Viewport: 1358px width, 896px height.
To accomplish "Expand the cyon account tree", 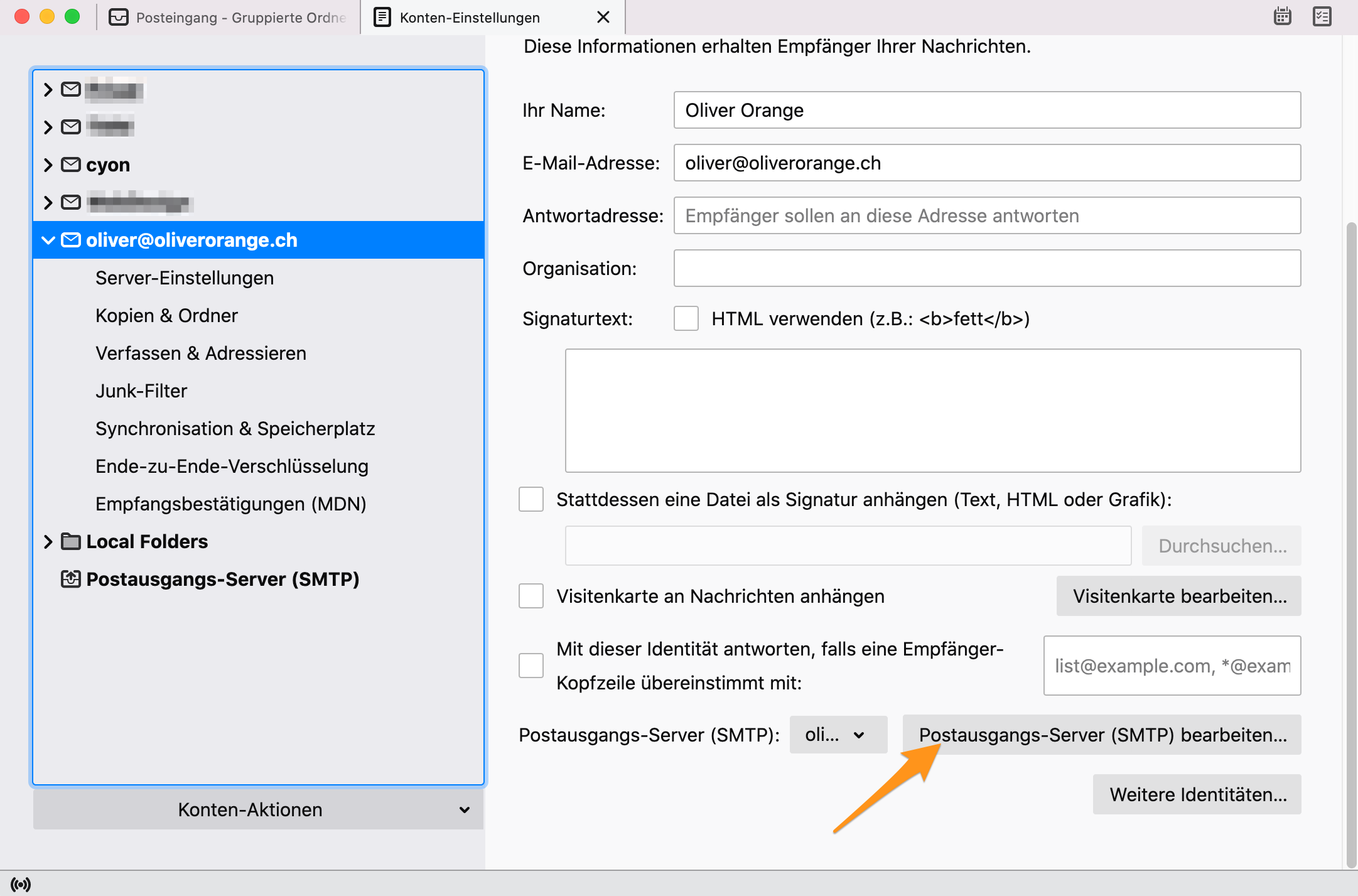I will [x=48, y=165].
